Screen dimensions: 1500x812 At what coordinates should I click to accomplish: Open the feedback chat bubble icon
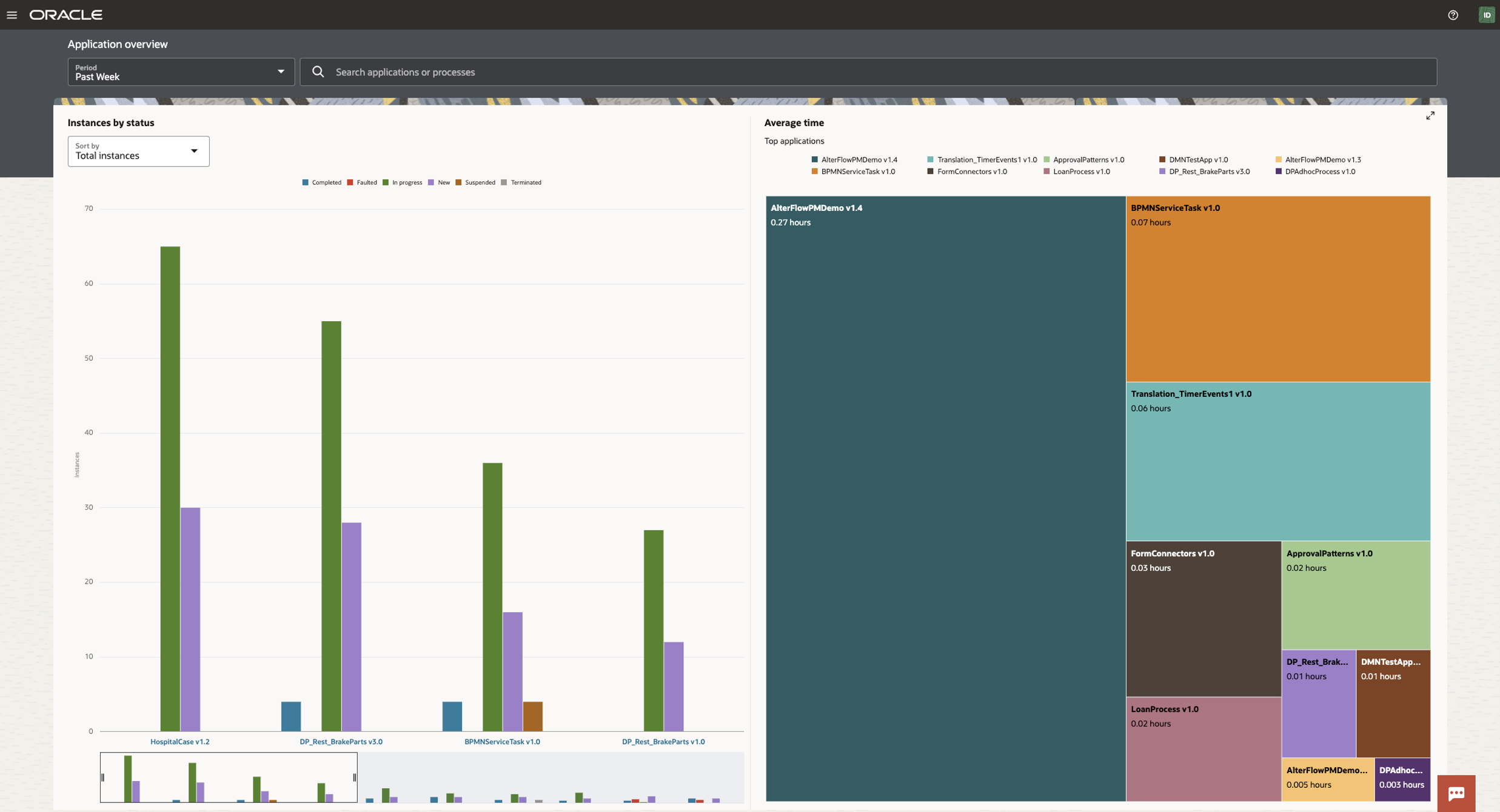tap(1457, 793)
